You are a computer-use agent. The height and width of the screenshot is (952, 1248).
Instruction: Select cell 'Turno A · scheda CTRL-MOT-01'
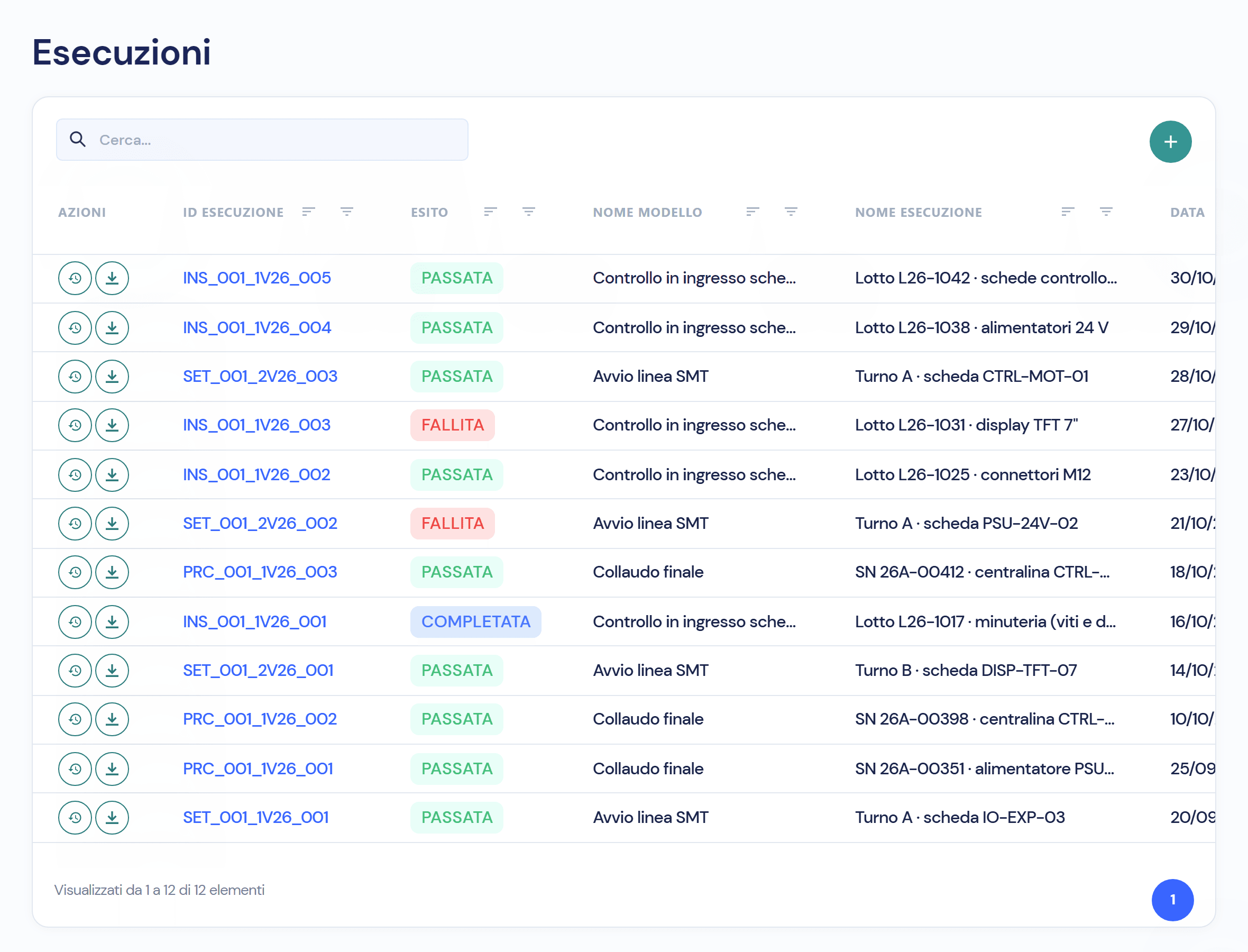971,376
